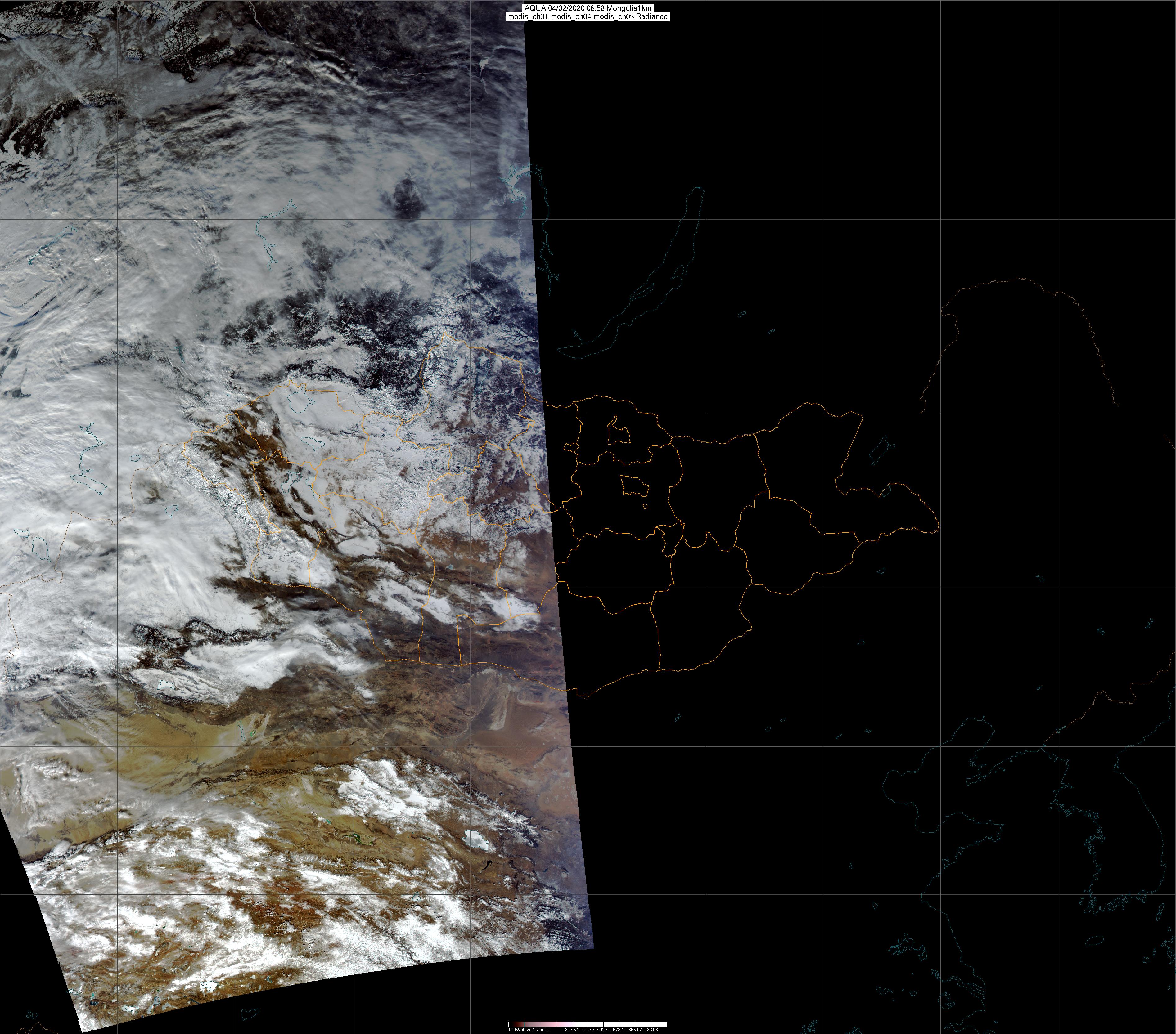Click the 736.96 value on the color scale
This screenshot has height=1034, width=1176.
click(x=651, y=1030)
